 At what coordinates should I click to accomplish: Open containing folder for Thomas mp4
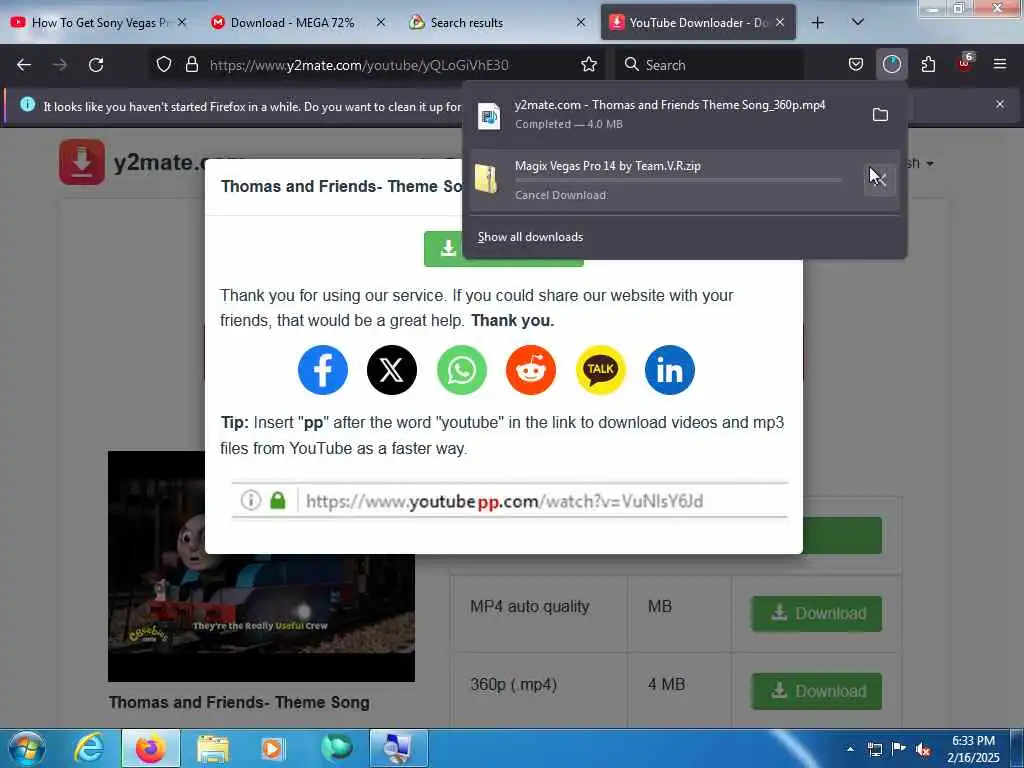click(x=880, y=115)
